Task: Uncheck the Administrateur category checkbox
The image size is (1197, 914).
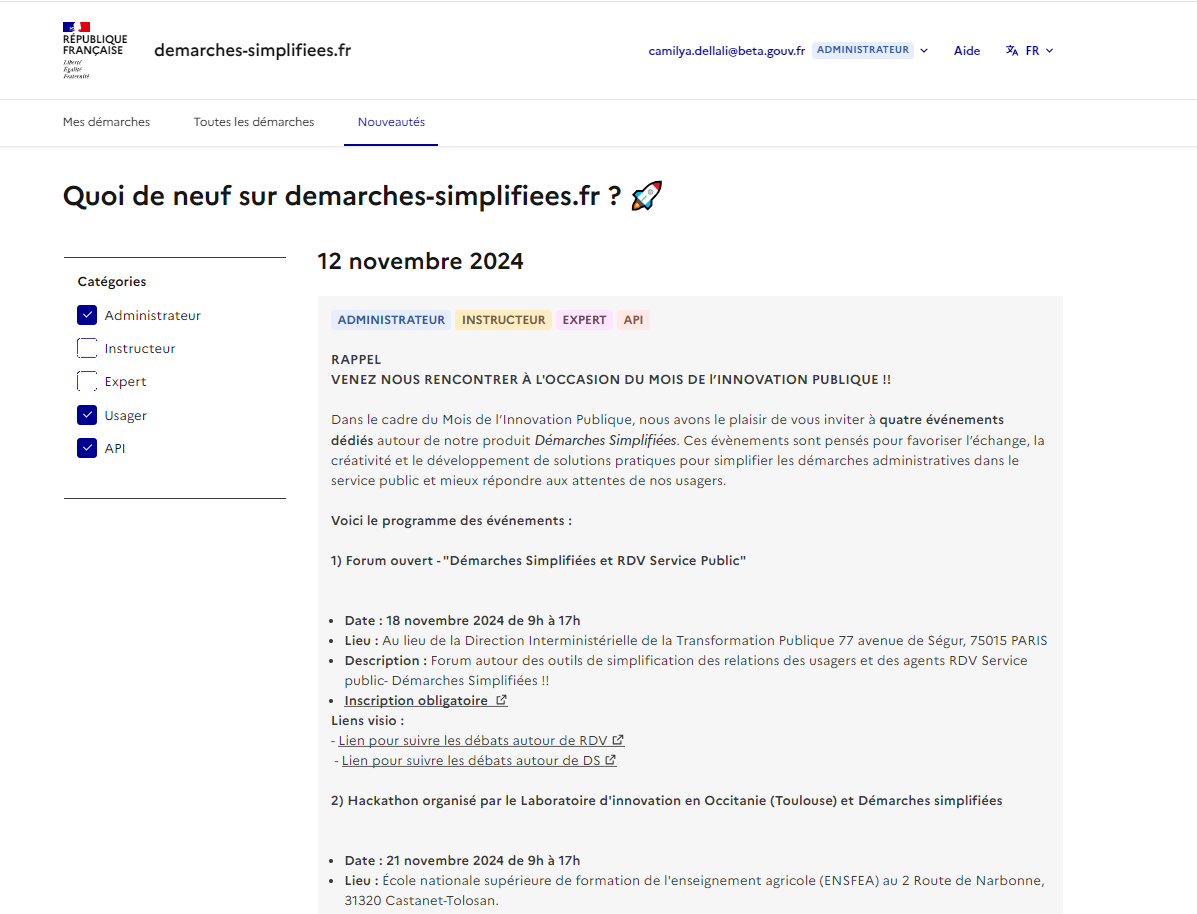Action: coord(87,315)
